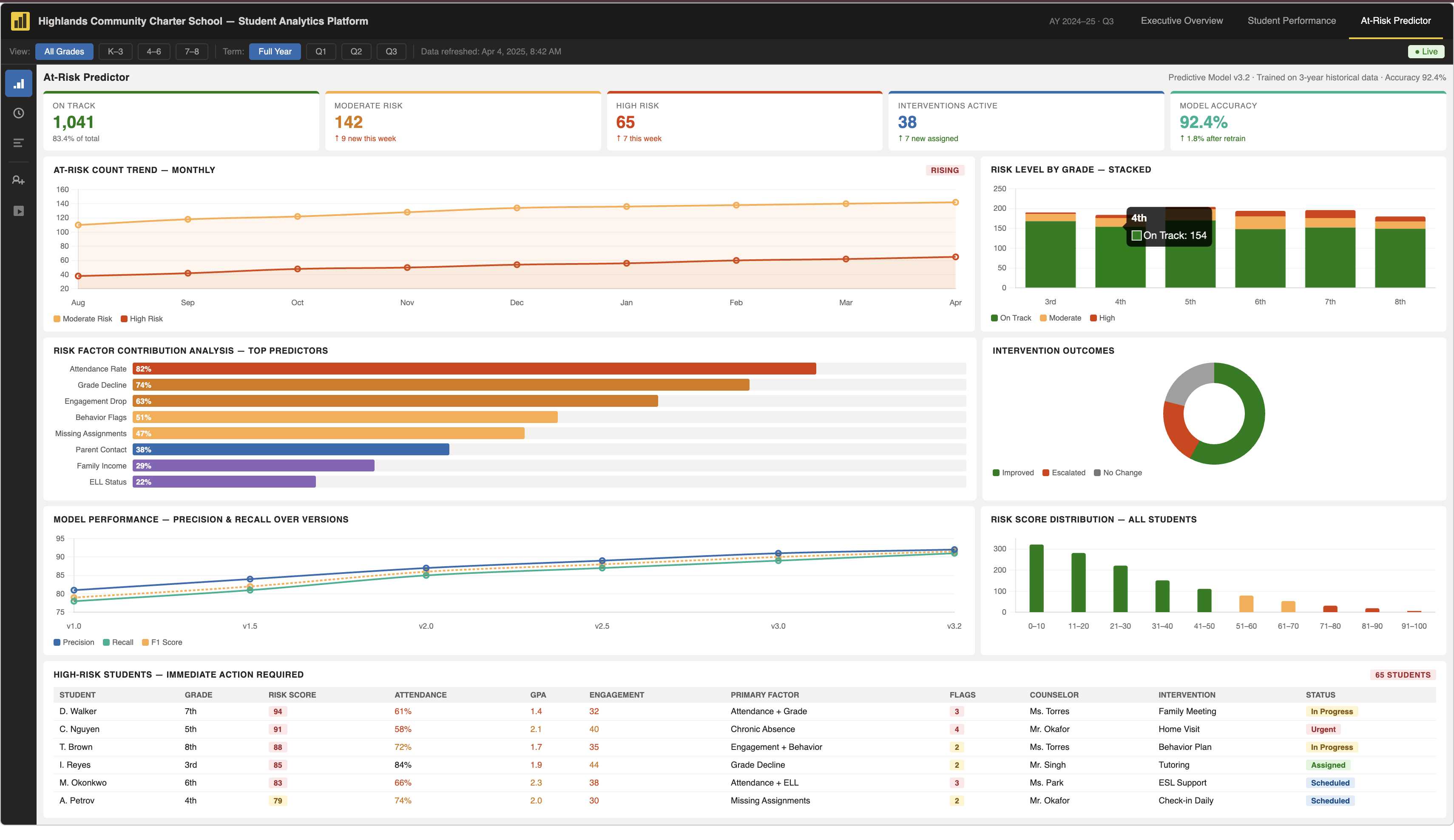Open the Executive Overview tab
Viewport: 1454px width, 840px height.
(x=1181, y=21)
